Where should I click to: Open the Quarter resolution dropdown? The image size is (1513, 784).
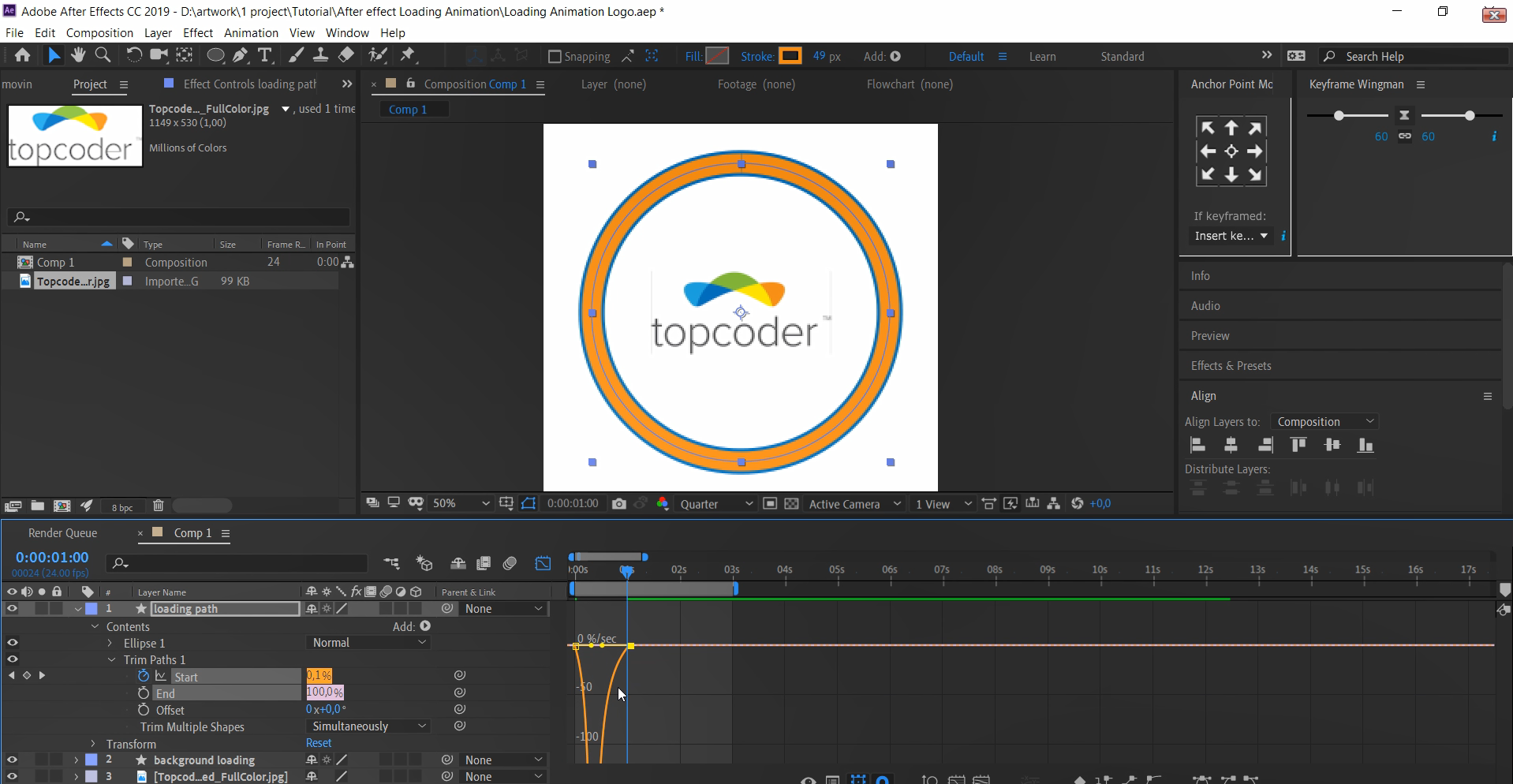pos(716,504)
